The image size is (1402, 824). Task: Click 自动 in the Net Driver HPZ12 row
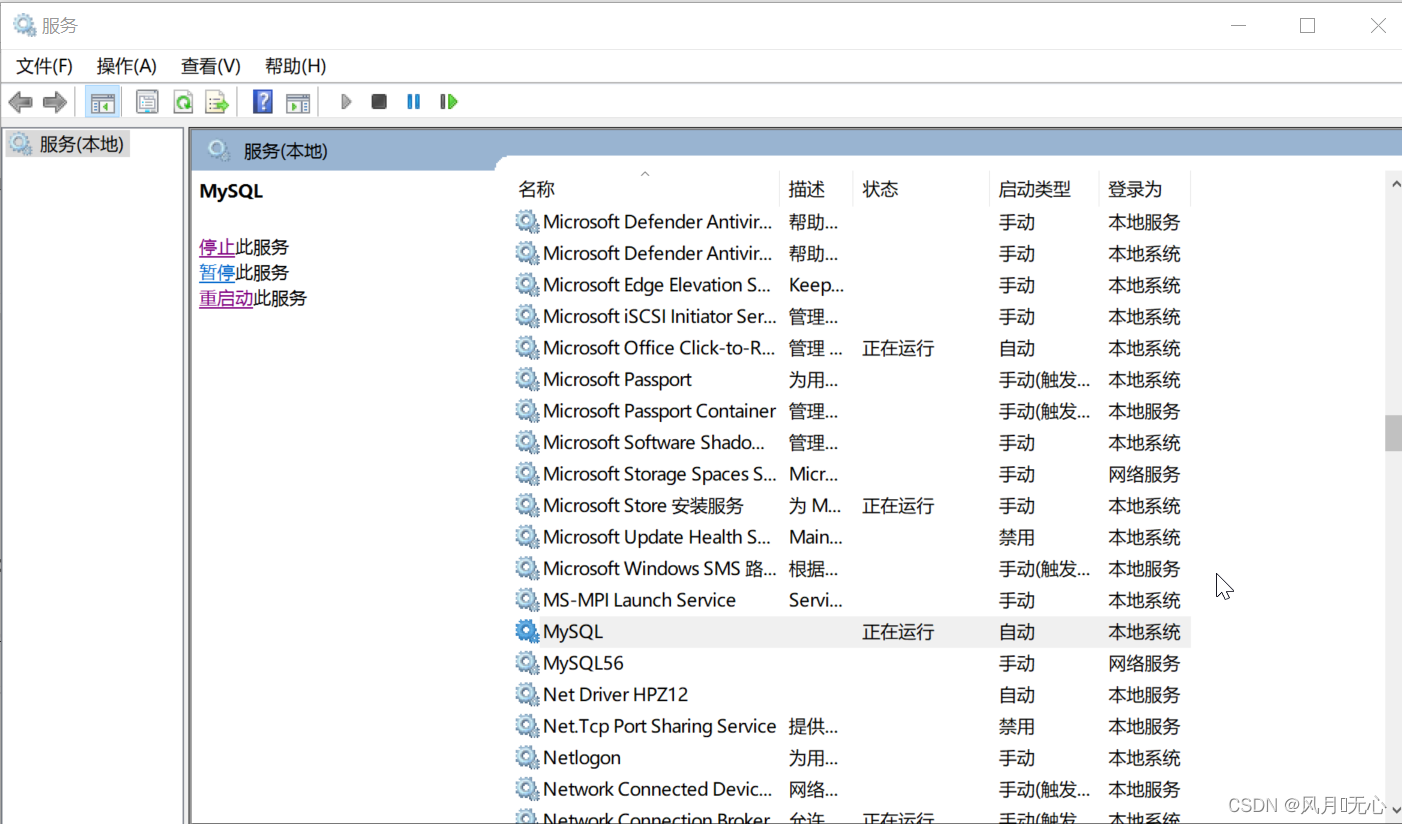click(x=1016, y=694)
